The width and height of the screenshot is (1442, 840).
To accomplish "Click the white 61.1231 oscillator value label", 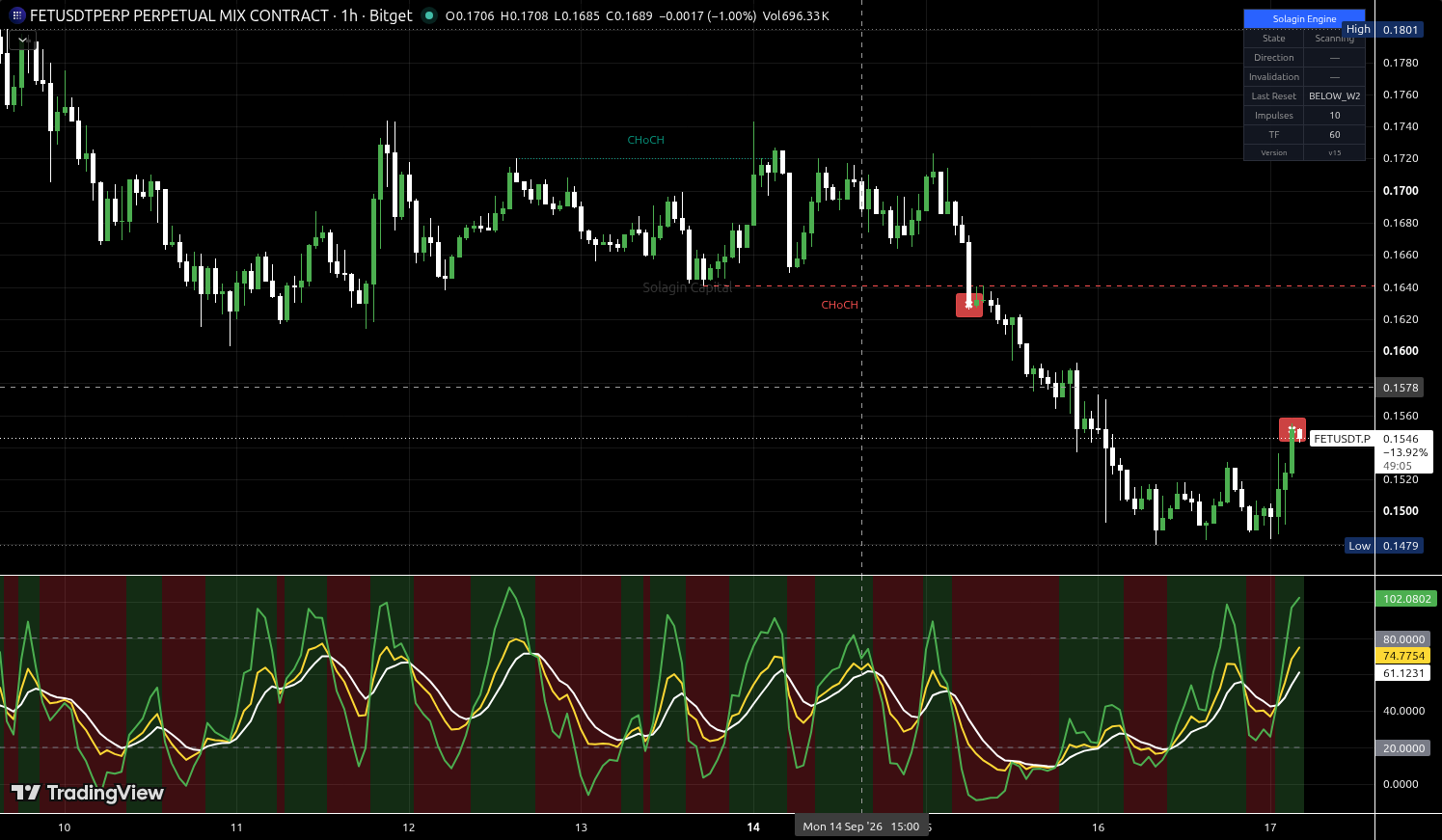I will (1403, 673).
